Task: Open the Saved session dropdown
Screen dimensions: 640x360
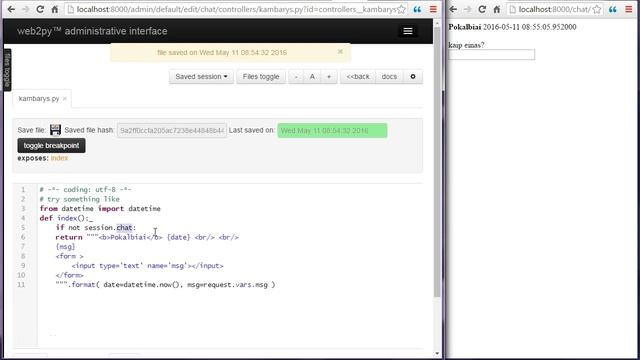Action: [x=201, y=76]
